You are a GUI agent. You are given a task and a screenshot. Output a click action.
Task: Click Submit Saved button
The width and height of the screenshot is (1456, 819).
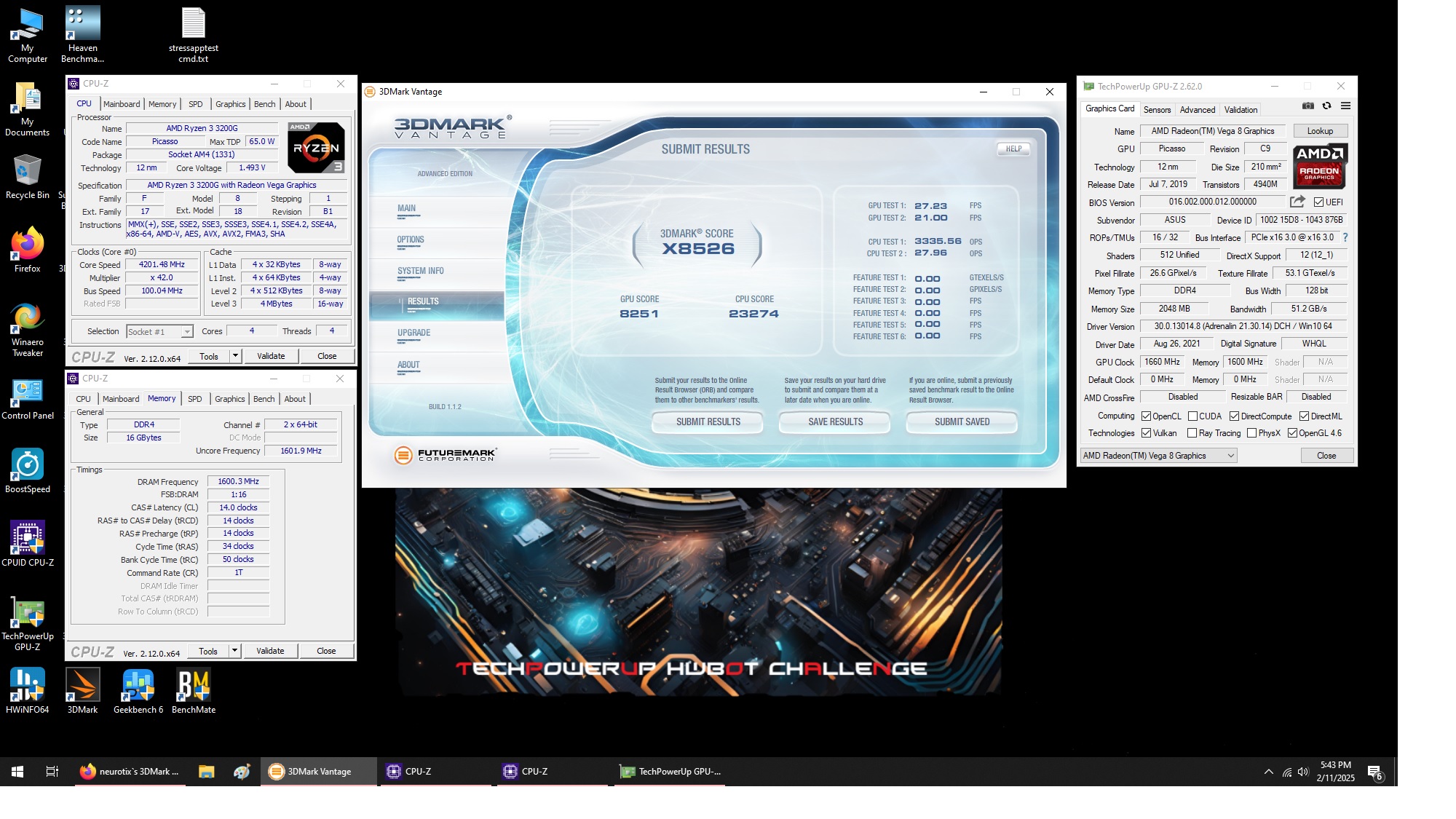click(x=962, y=422)
